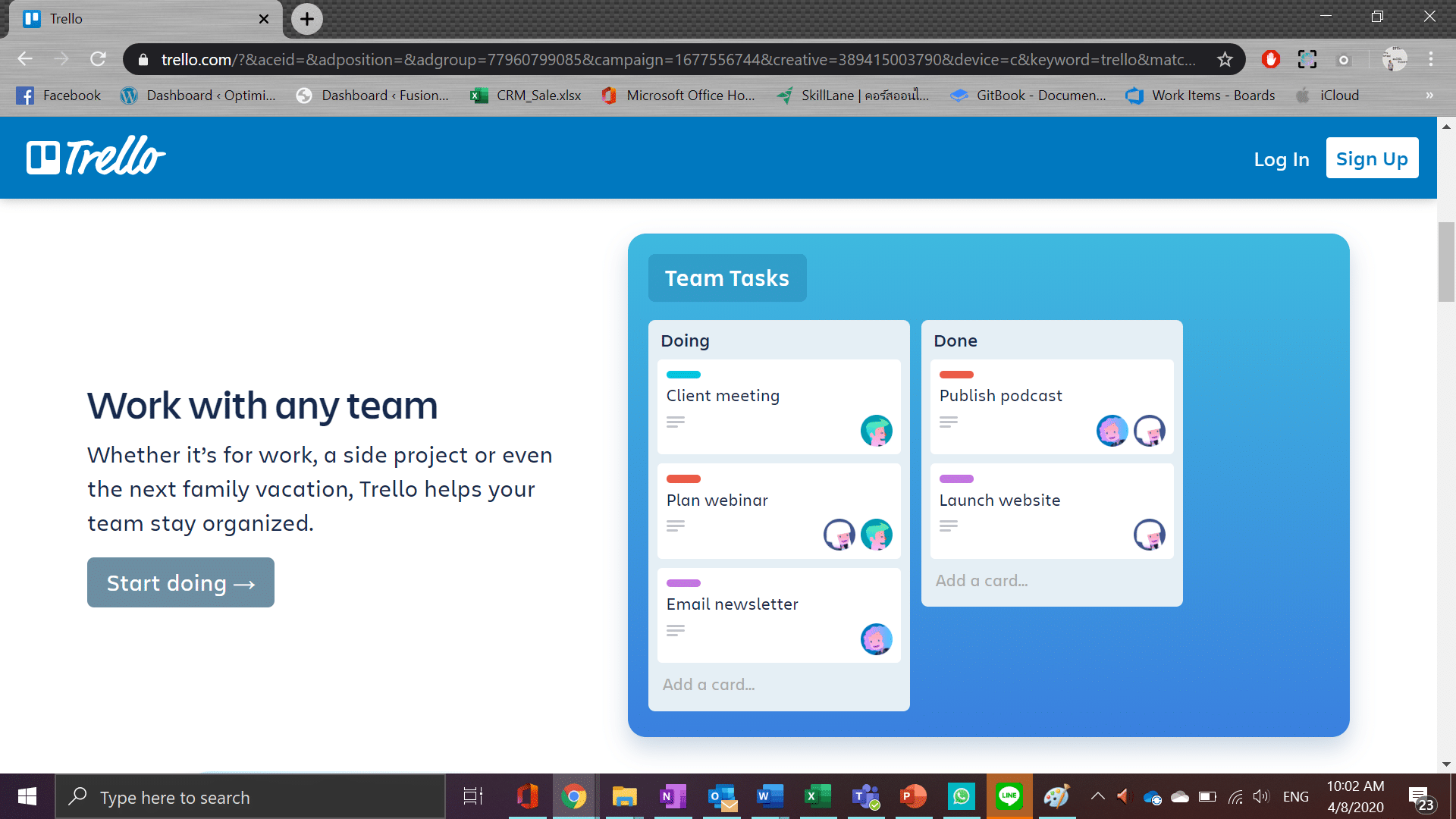This screenshot has height=819, width=1456.
Task: Click the Plan webinar card
Action: [x=779, y=510]
